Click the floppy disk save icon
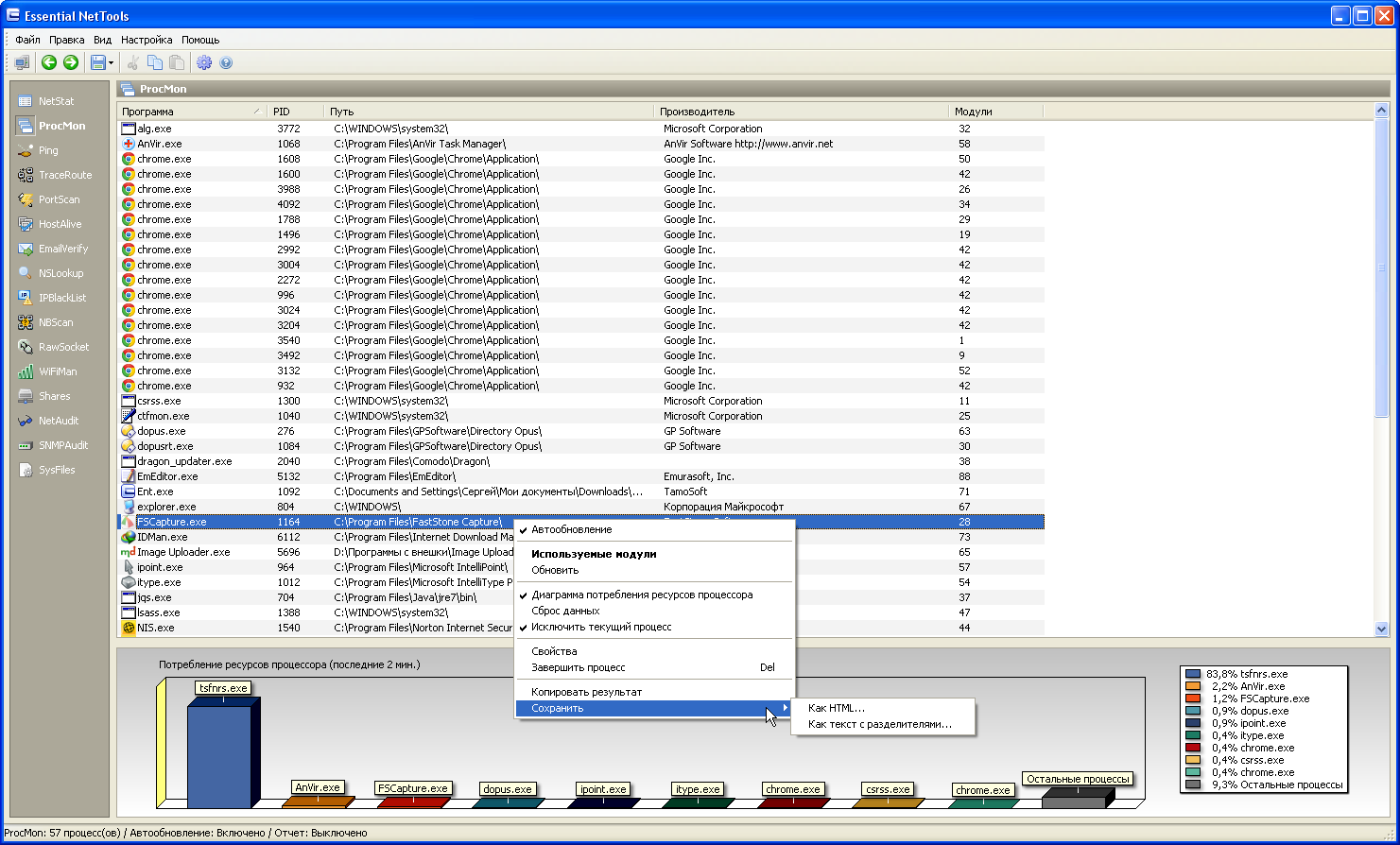 97,62
